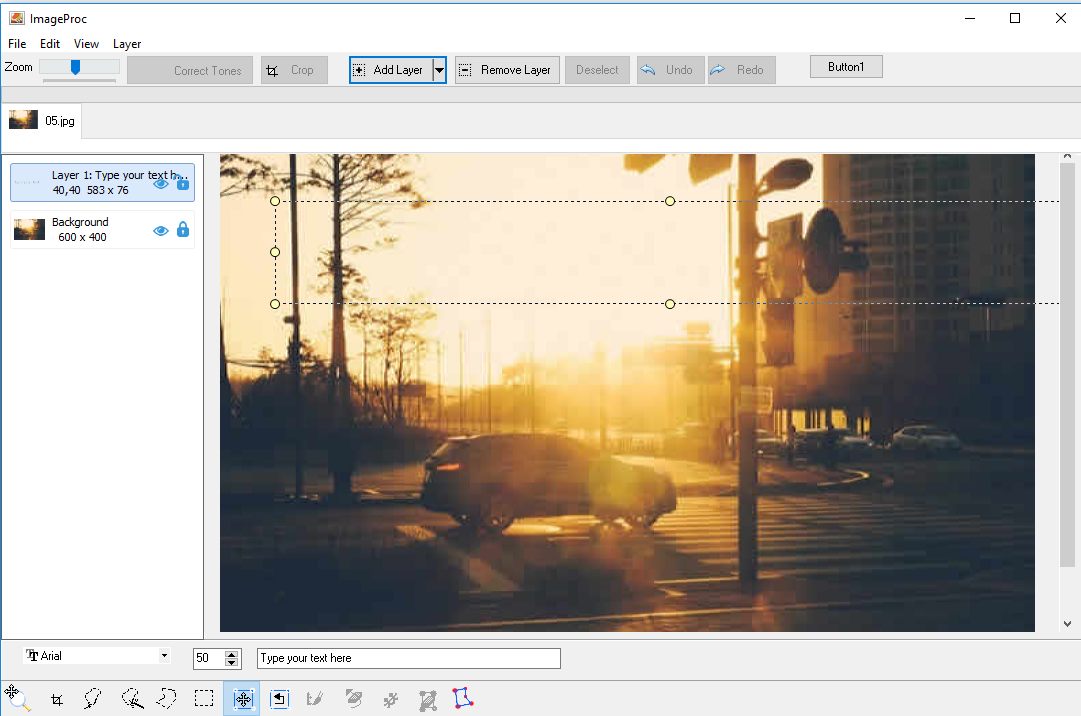This screenshot has height=716, width=1081.
Task: Click the left-middle text box handle
Action: coord(275,252)
